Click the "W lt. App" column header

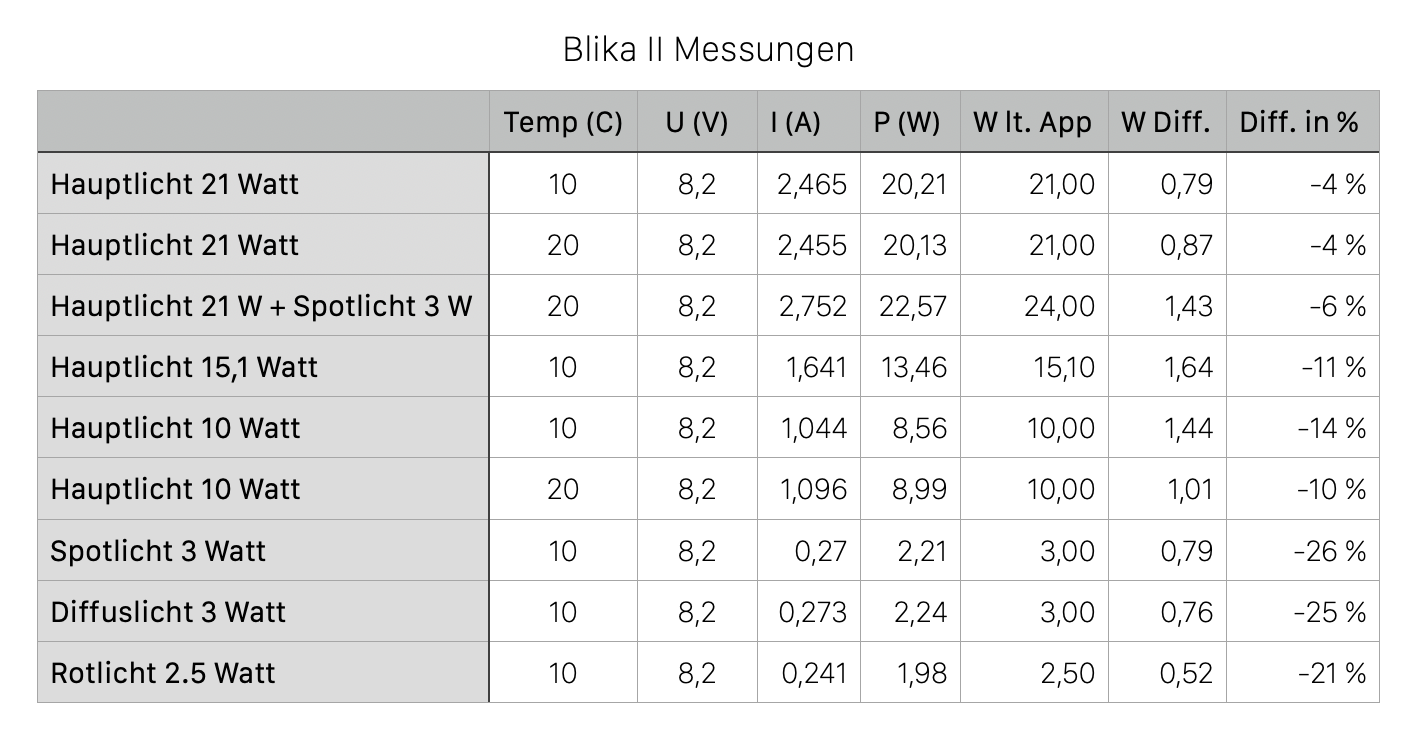(1032, 122)
